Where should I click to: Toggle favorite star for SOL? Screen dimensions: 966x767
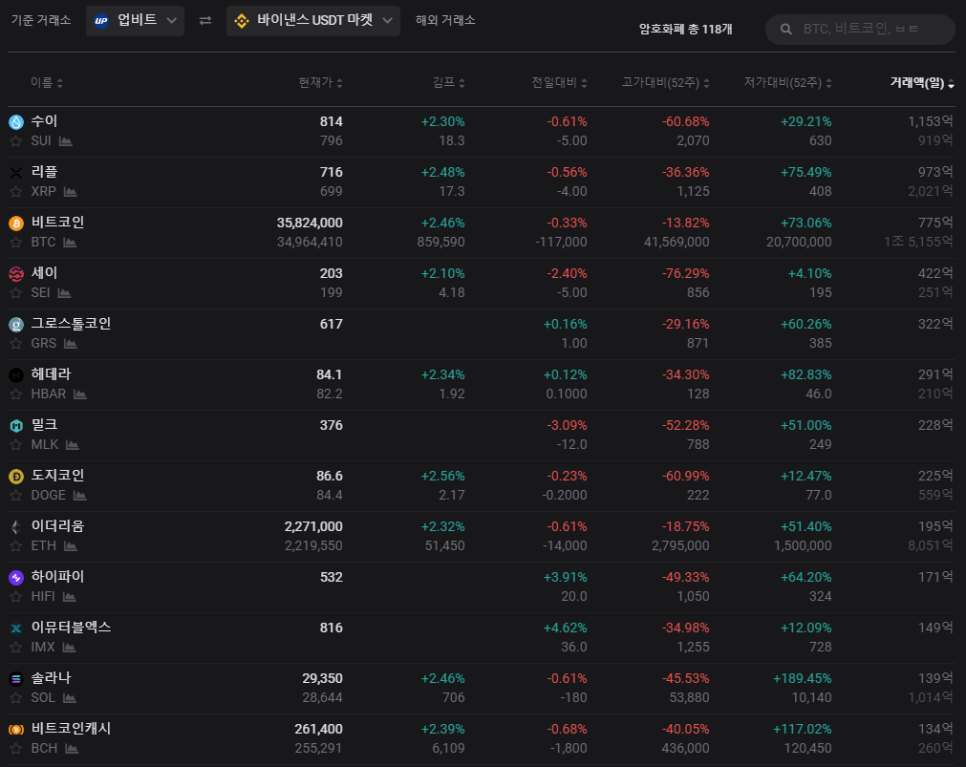click(x=16, y=697)
